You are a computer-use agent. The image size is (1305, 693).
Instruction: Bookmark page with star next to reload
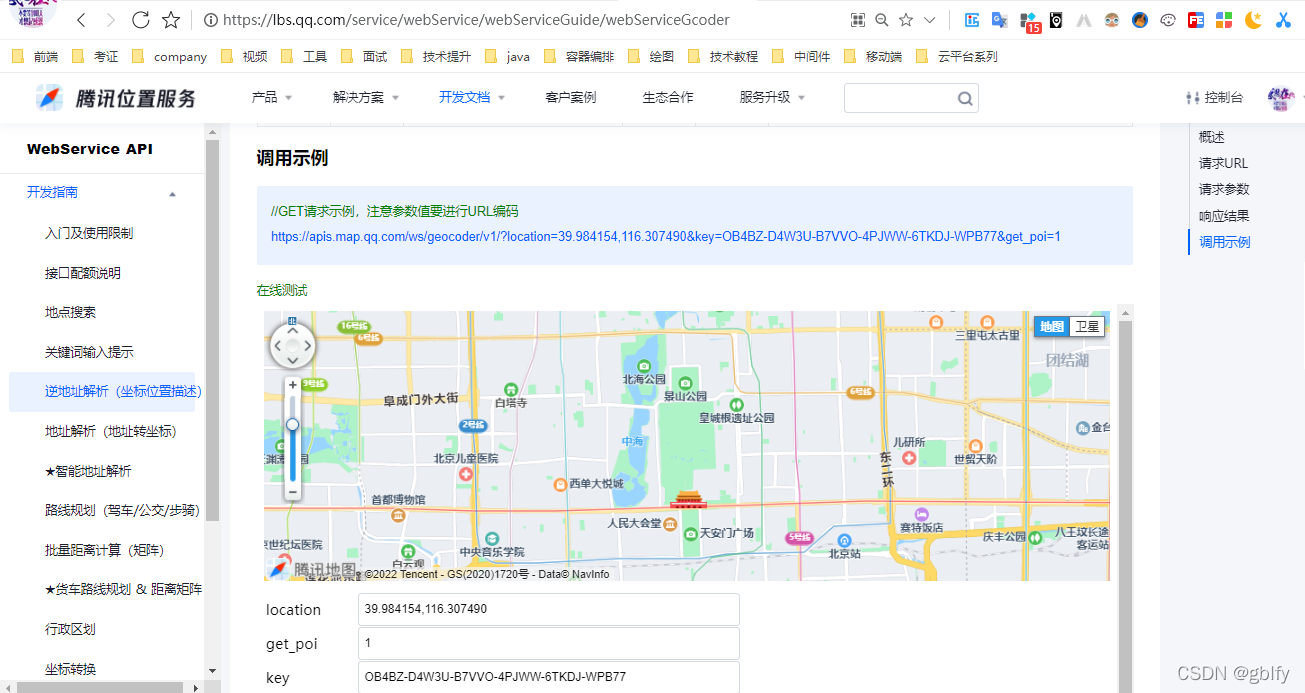(x=171, y=20)
